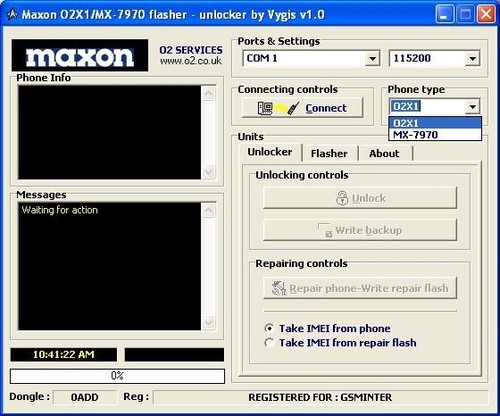Click the maxon logo banner

point(80,55)
